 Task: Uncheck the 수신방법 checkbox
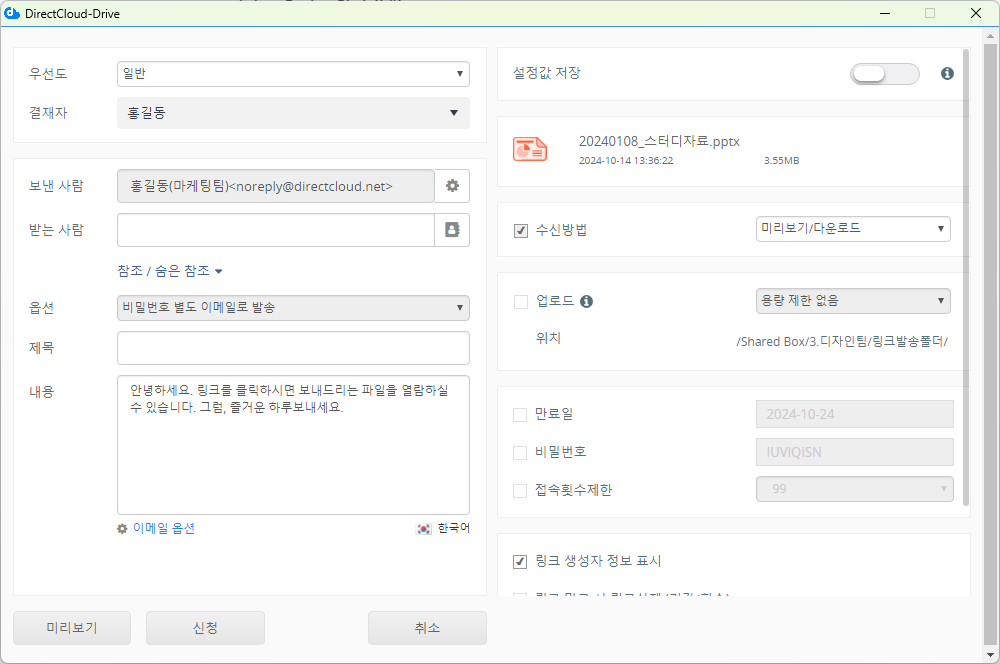tap(520, 231)
